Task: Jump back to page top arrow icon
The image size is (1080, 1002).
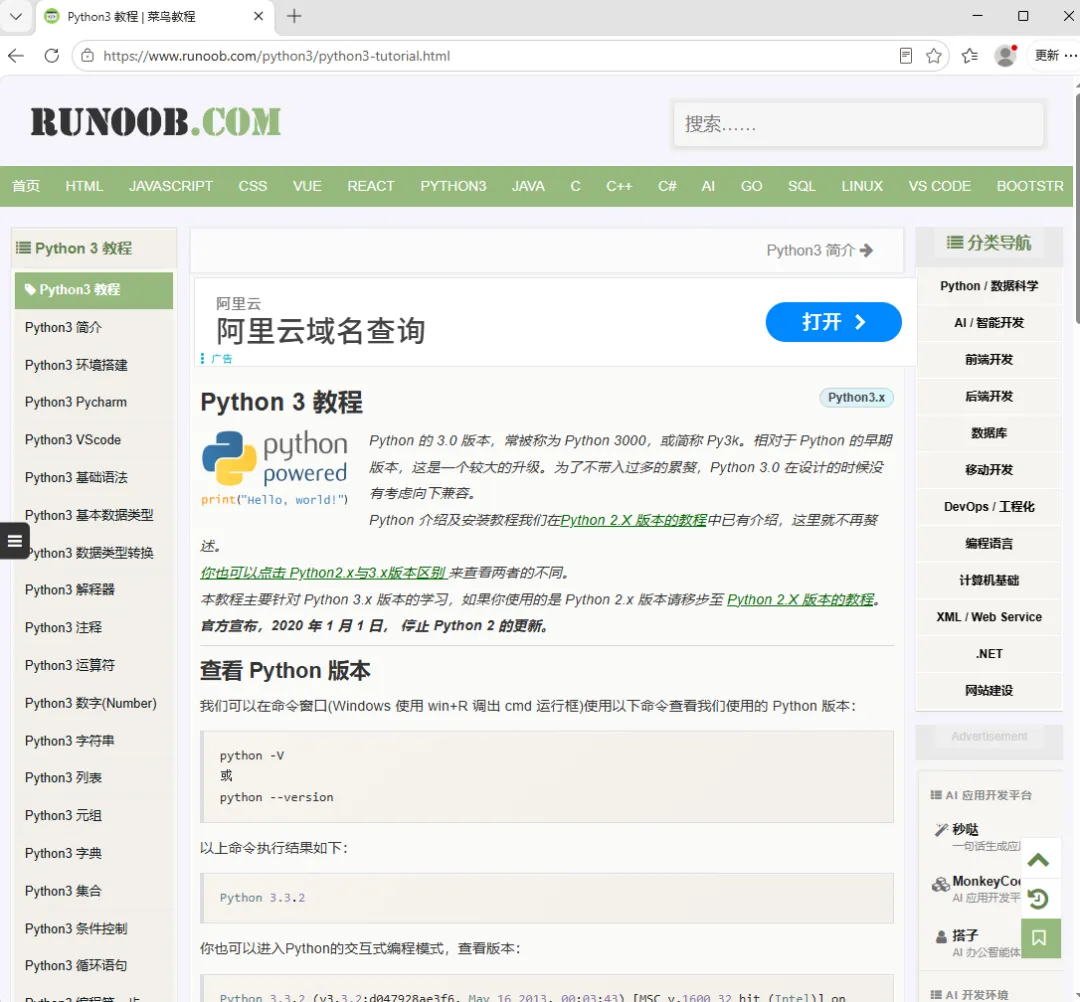Action: coord(1038,860)
